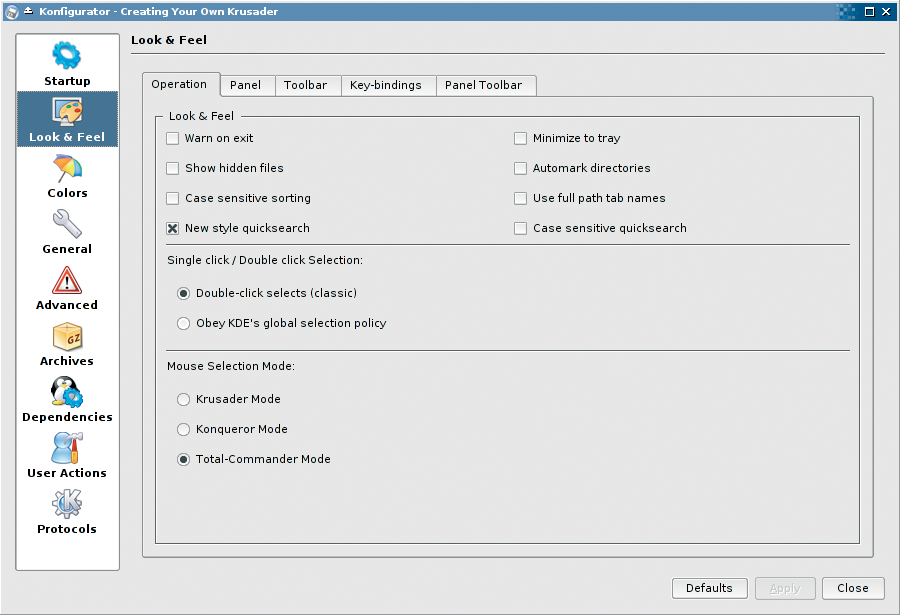Choose Obey KDE's global selection policy
The width and height of the screenshot is (900, 615).
pos(184,323)
